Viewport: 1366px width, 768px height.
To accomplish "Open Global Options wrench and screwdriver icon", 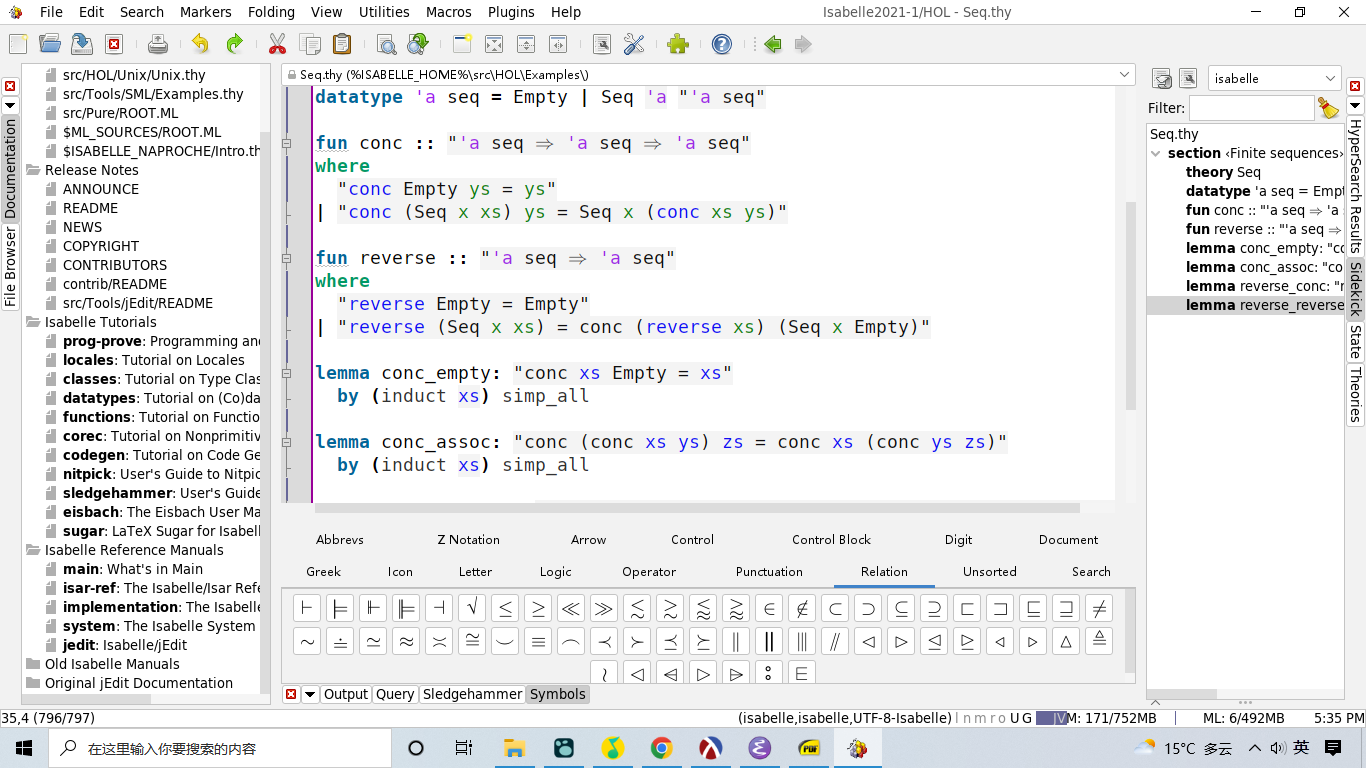I will click(634, 44).
